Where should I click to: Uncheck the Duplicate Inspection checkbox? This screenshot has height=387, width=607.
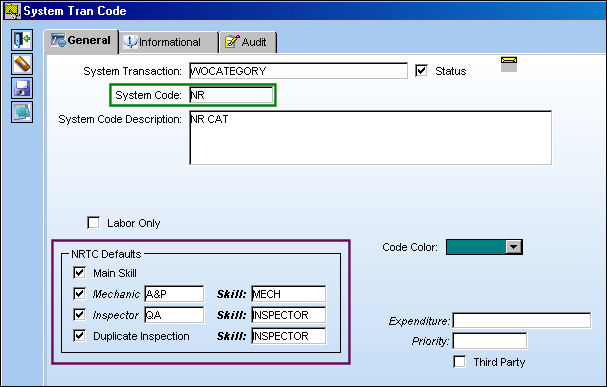(x=79, y=336)
